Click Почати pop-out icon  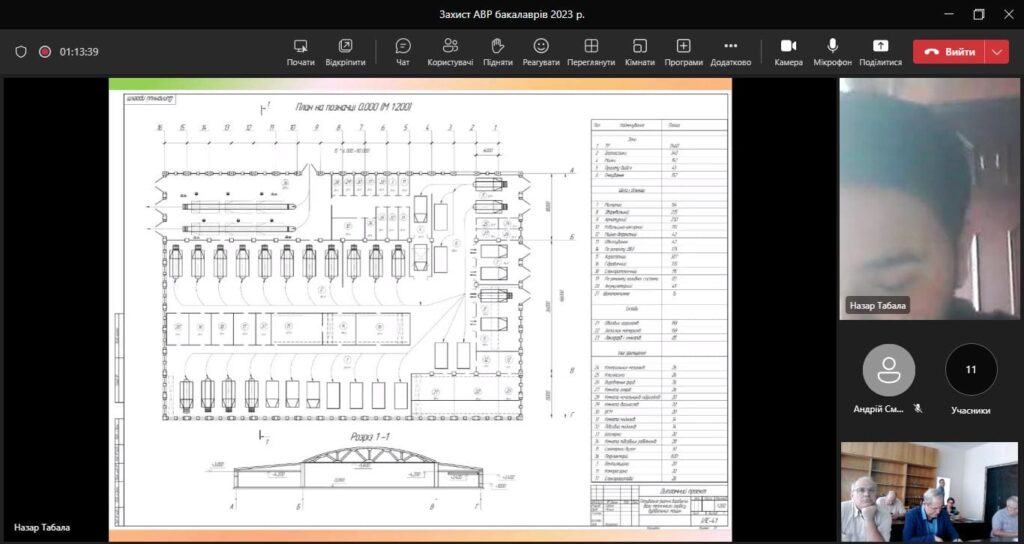[300, 52]
